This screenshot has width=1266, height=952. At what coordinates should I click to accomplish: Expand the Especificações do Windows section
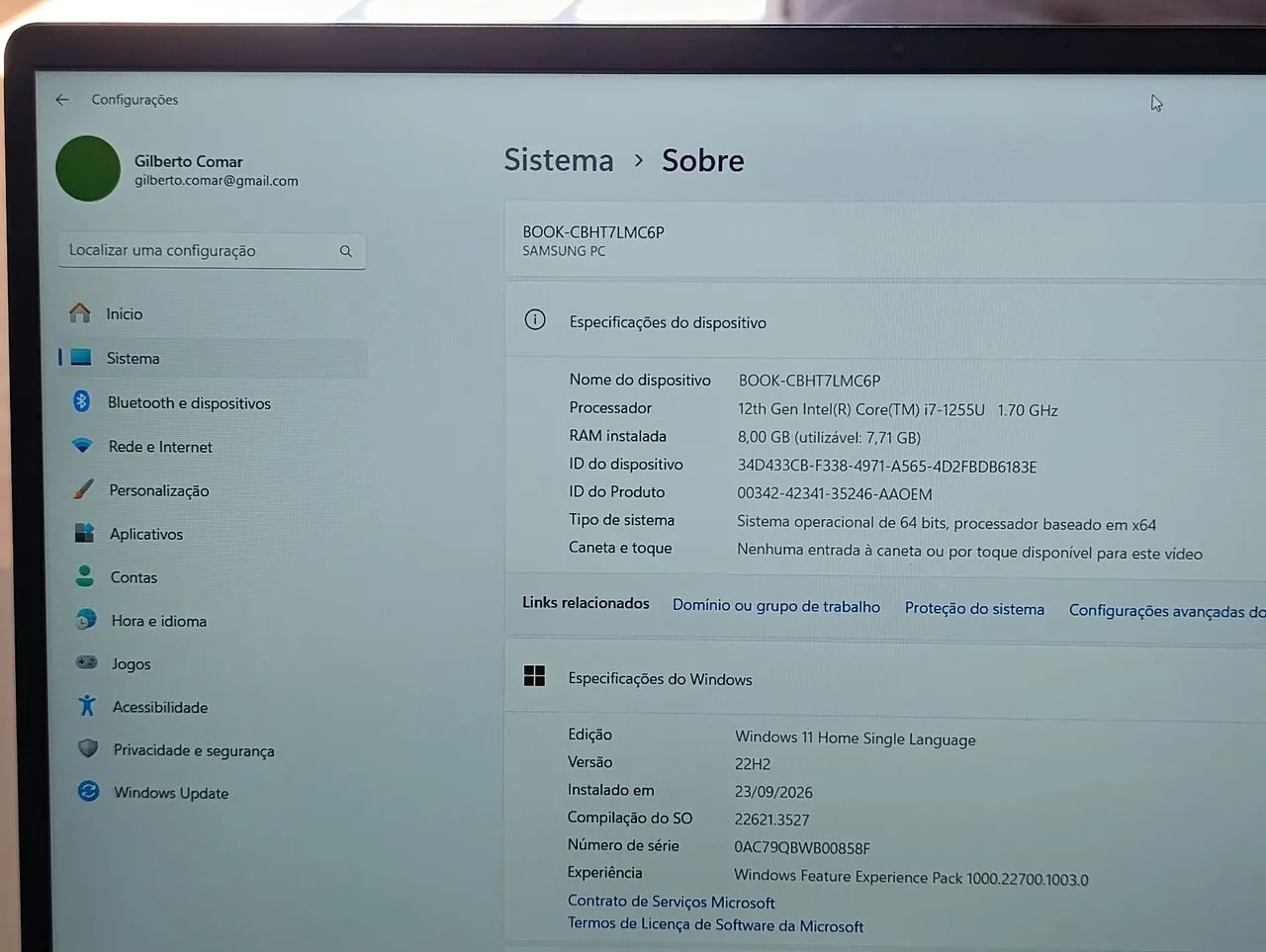click(x=885, y=678)
